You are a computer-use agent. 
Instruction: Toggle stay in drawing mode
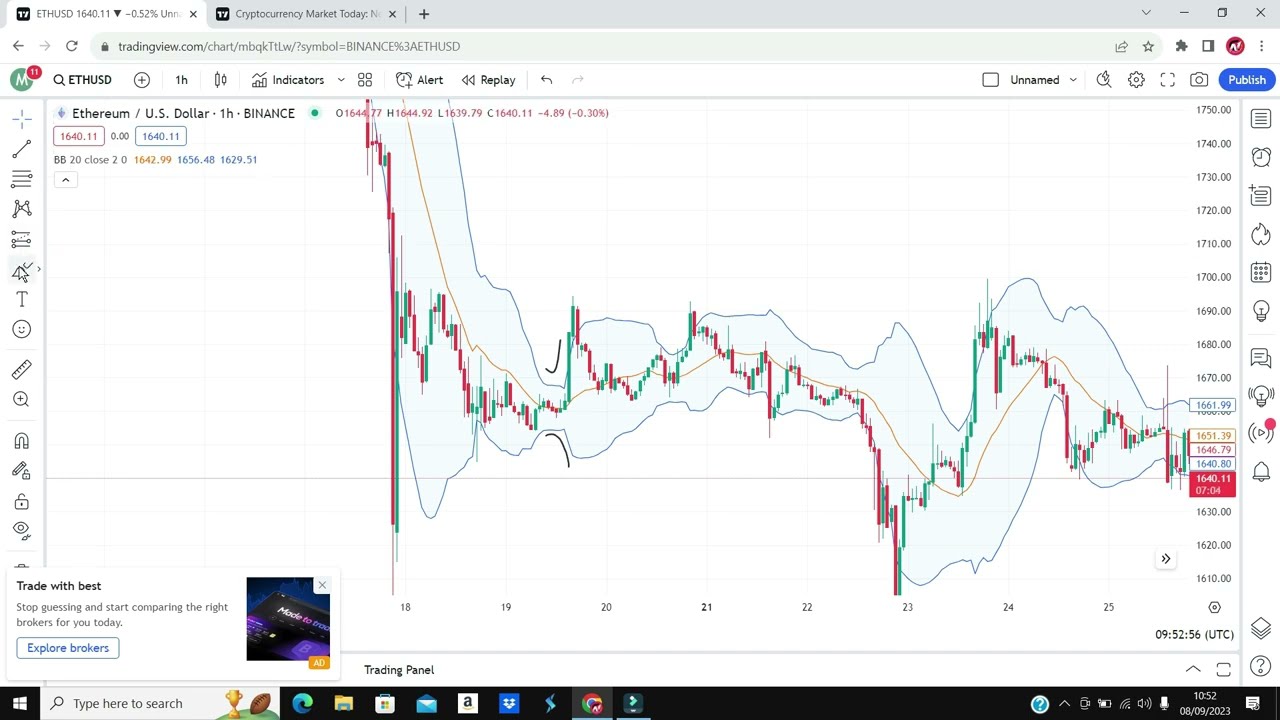click(x=21, y=471)
